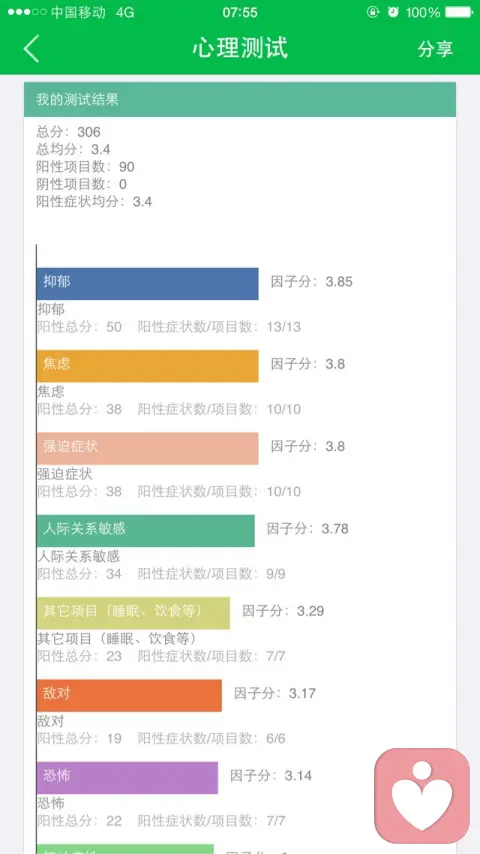This screenshot has width=480, height=854.
Task: Tap the battery indicator icon
Action: click(458, 12)
